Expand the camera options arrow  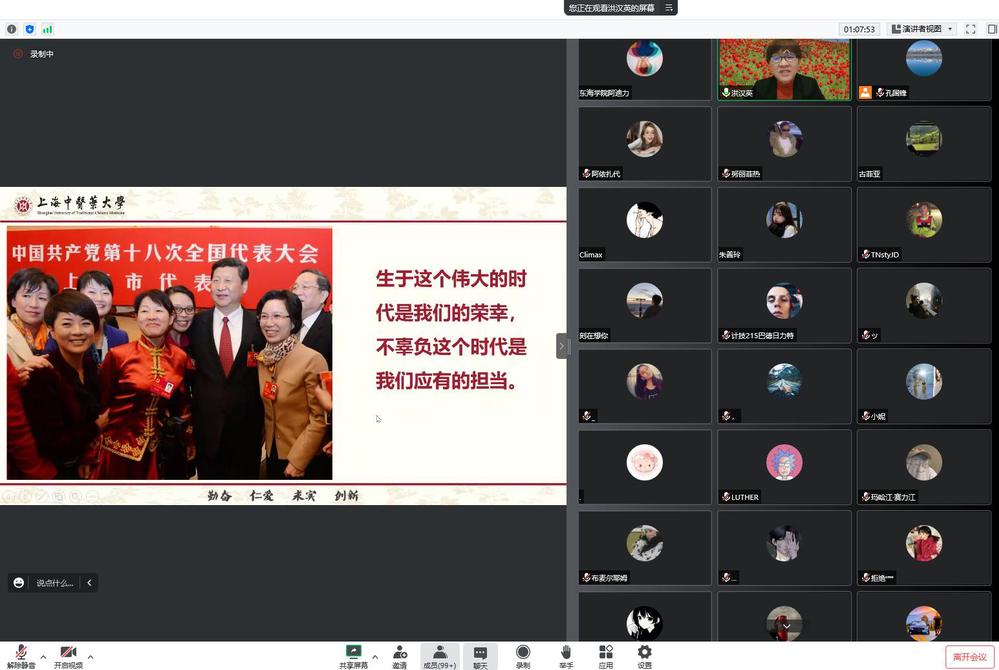point(90,657)
